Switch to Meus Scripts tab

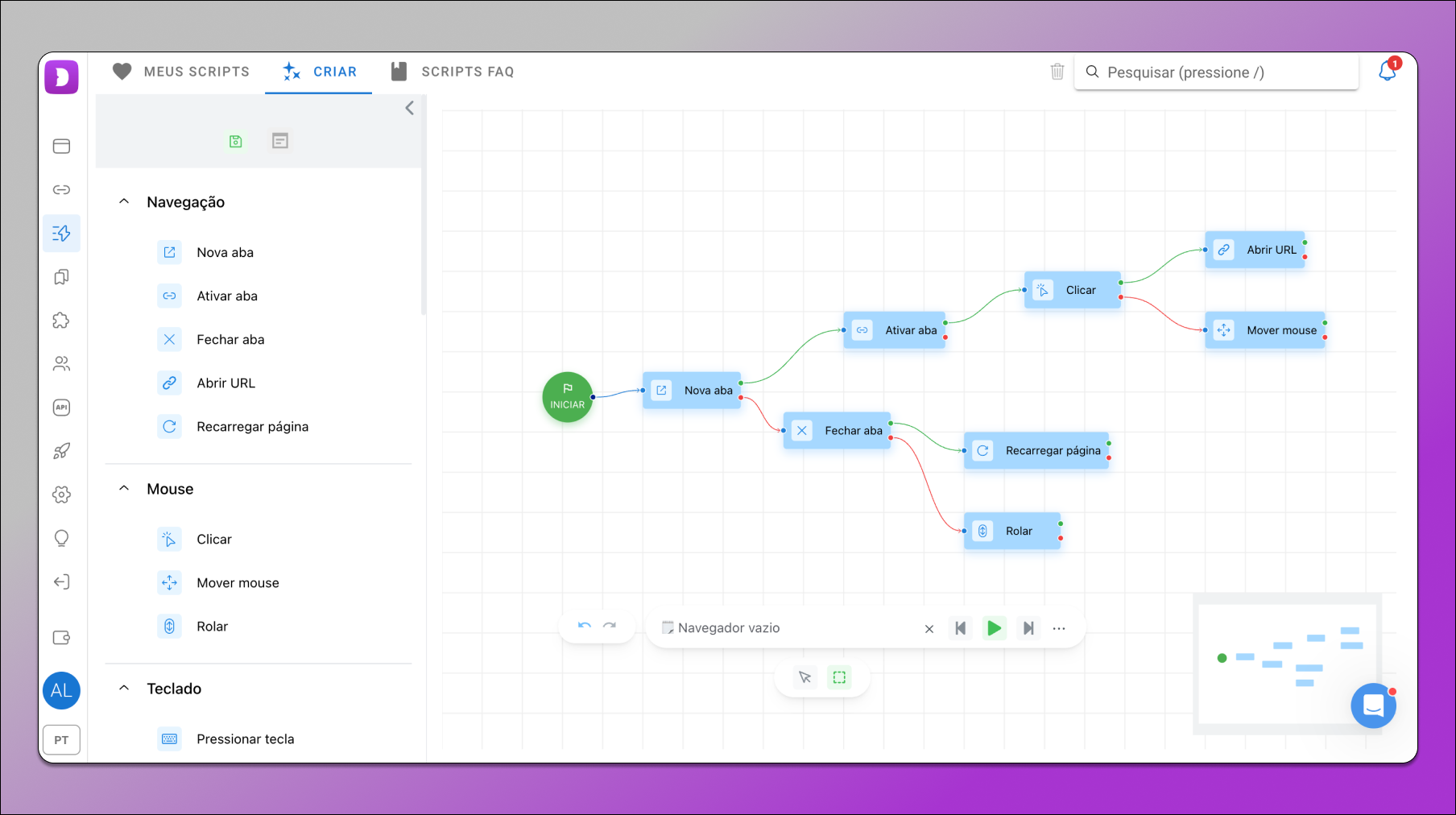[x=181, y=72]
